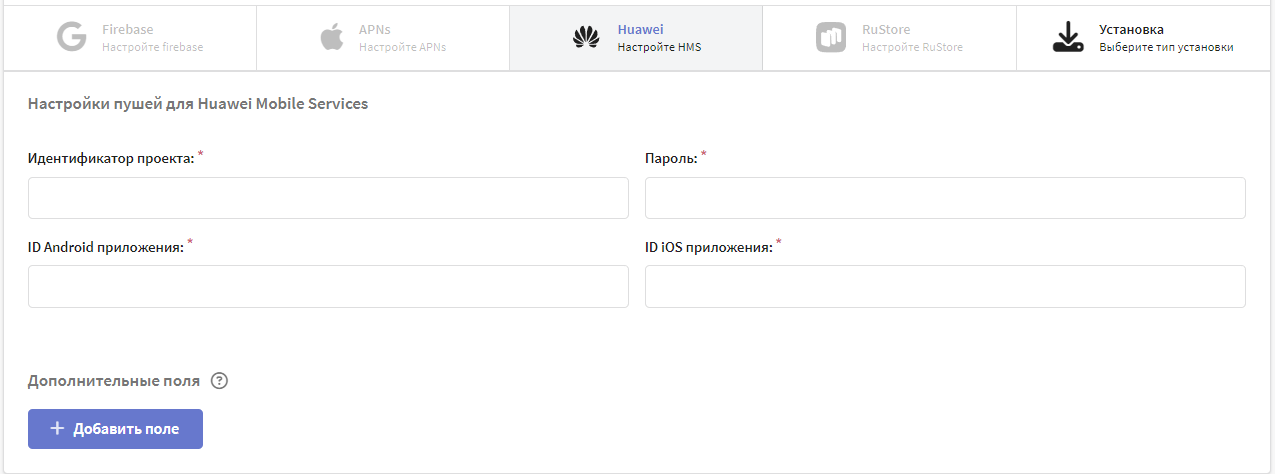The width and height of the screenshot is (1275, 474).
Task: Click the Установка download icon
Action: click(1069, 38)
